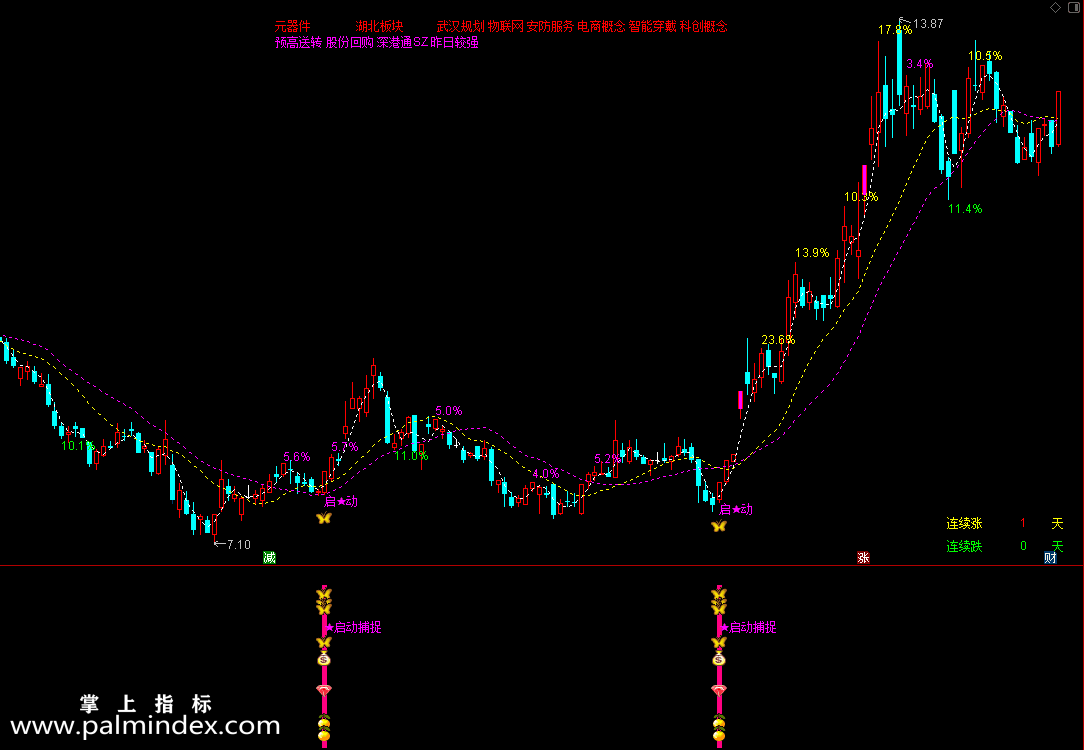Click the 启★动 label near 5.7%
Image resolution: width=1084 pixels, height=750 pixels.
[342, 501]
